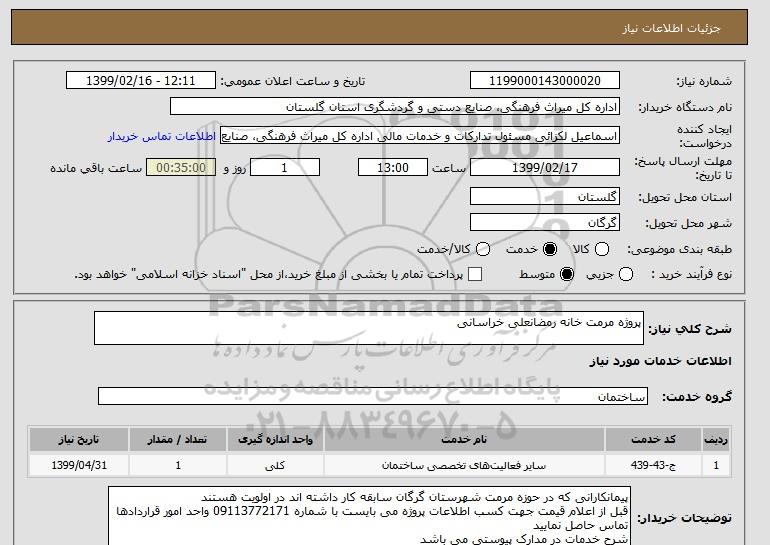
Task: Click the کد خدمت column header
Action: (x=653, y=439)
